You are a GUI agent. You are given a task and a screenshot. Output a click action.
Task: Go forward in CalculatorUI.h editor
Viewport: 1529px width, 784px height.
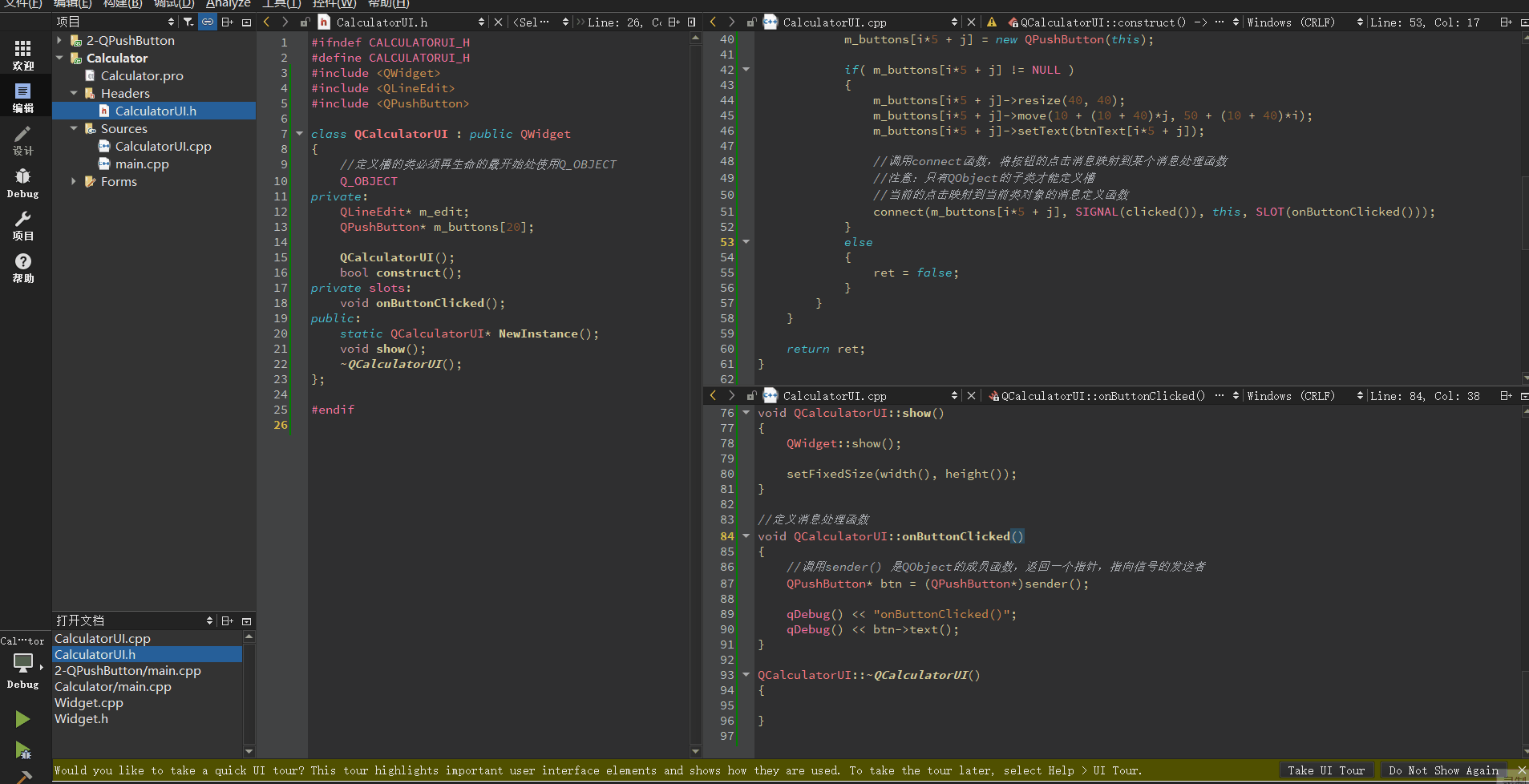coord(285,22)
